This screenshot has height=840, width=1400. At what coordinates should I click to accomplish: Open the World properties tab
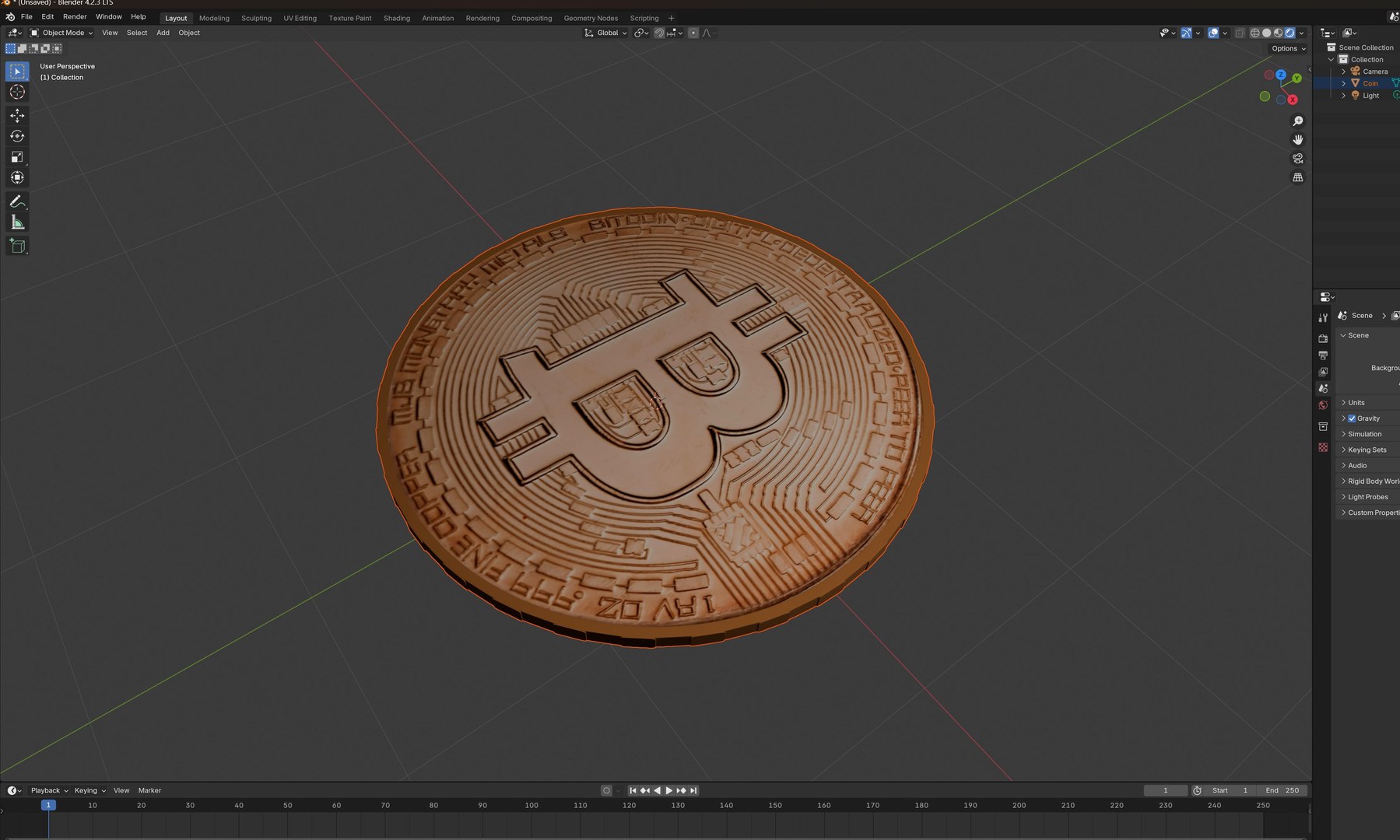pyautogui.click(x=1323, y=405)
